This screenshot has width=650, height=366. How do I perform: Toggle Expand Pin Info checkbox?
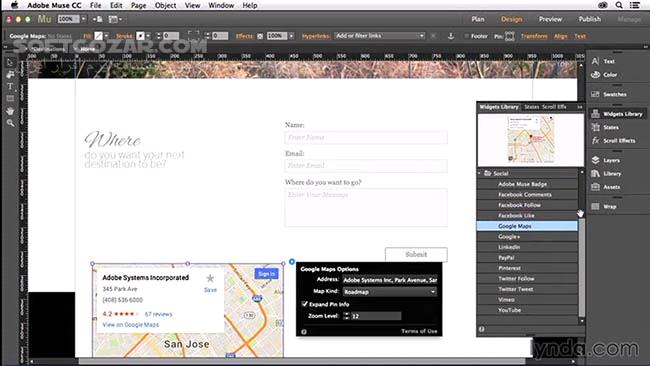305,304
